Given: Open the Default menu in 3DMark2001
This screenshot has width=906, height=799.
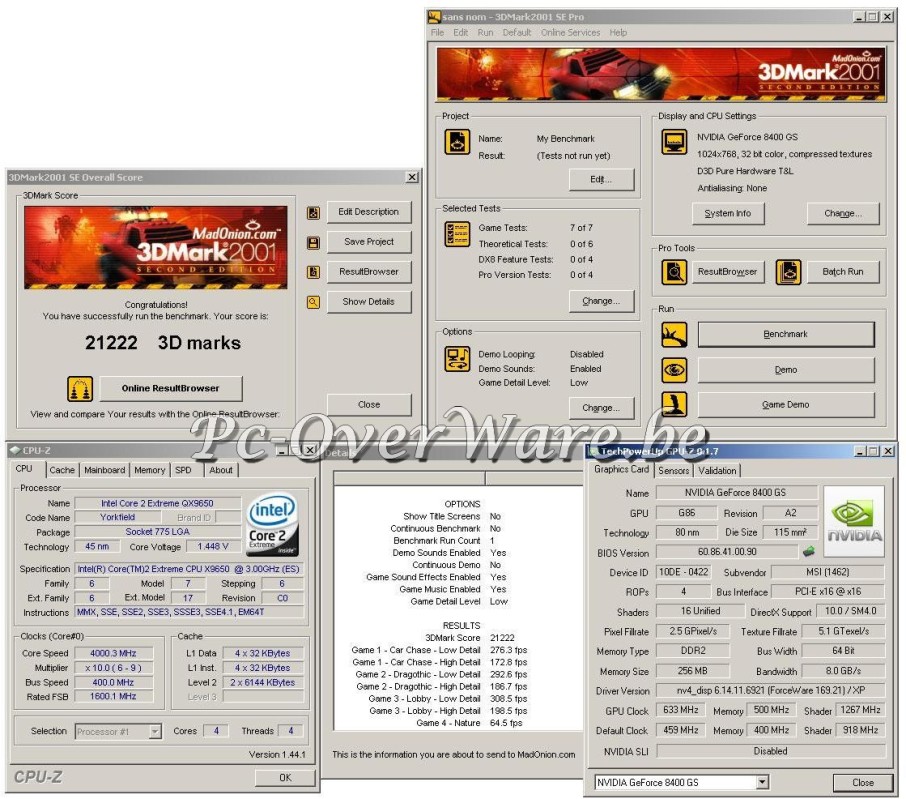Looking at the screenshot, I should click(517, 32).
